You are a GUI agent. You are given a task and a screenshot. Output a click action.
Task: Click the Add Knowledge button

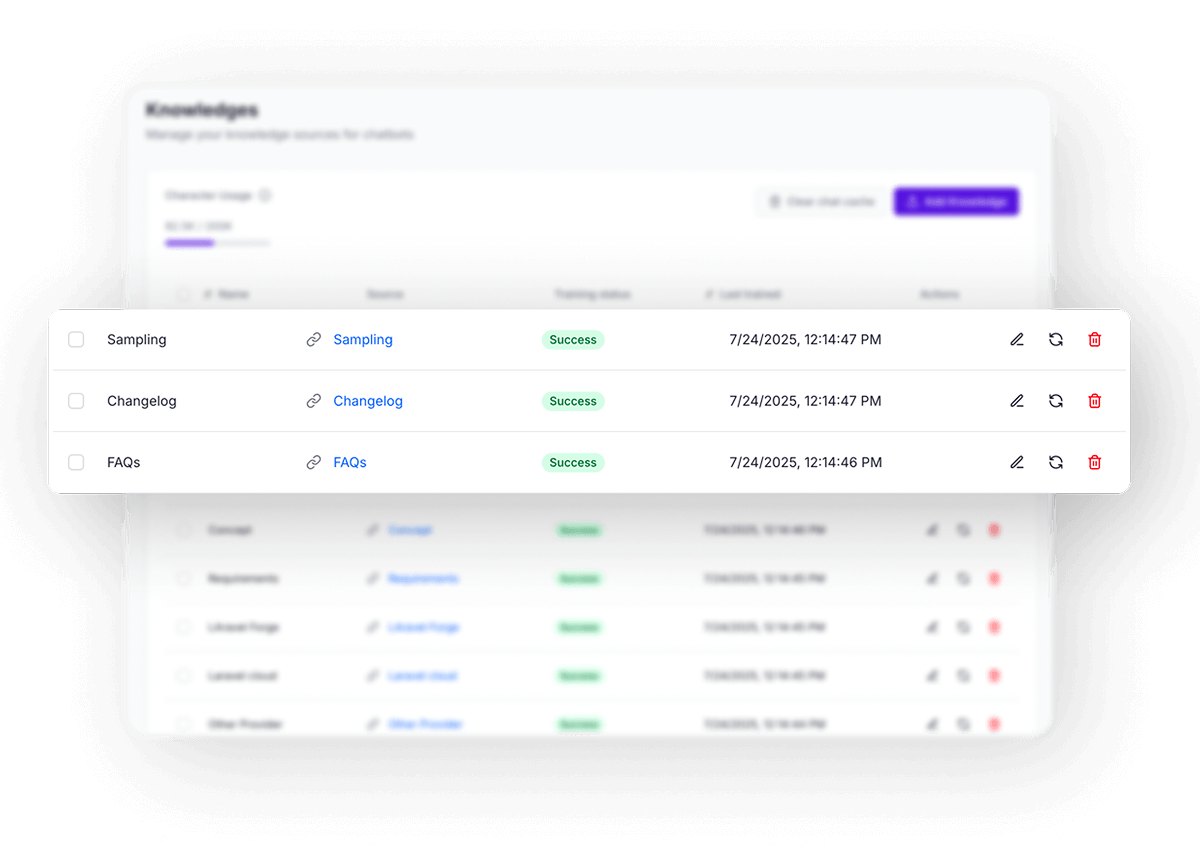956,202
